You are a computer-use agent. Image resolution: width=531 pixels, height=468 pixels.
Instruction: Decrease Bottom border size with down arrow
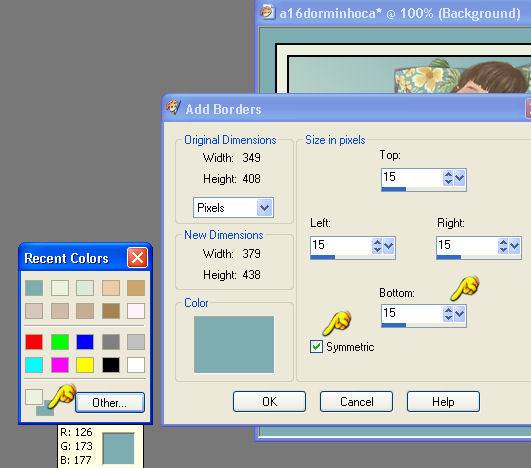(x=448, y=318)
